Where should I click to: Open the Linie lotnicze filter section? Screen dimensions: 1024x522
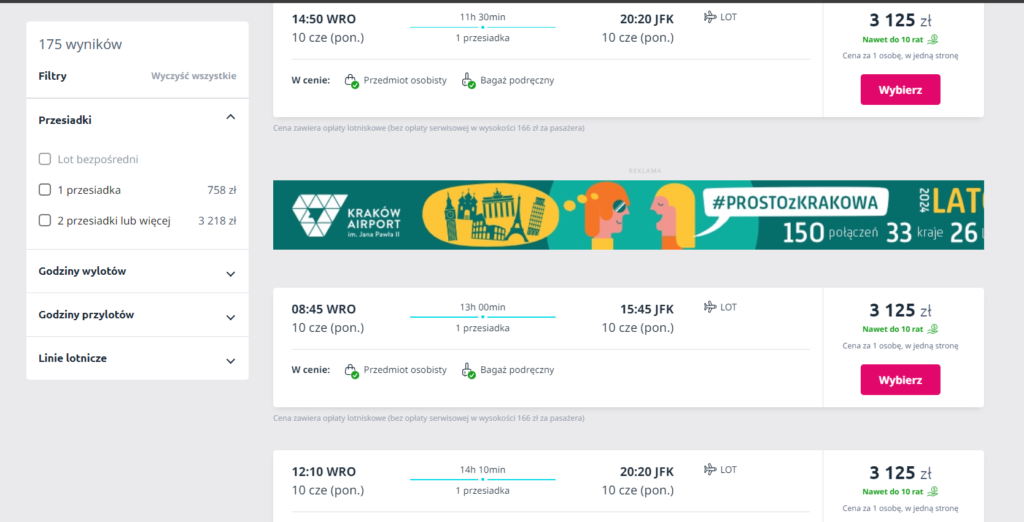tap(231, 360)
